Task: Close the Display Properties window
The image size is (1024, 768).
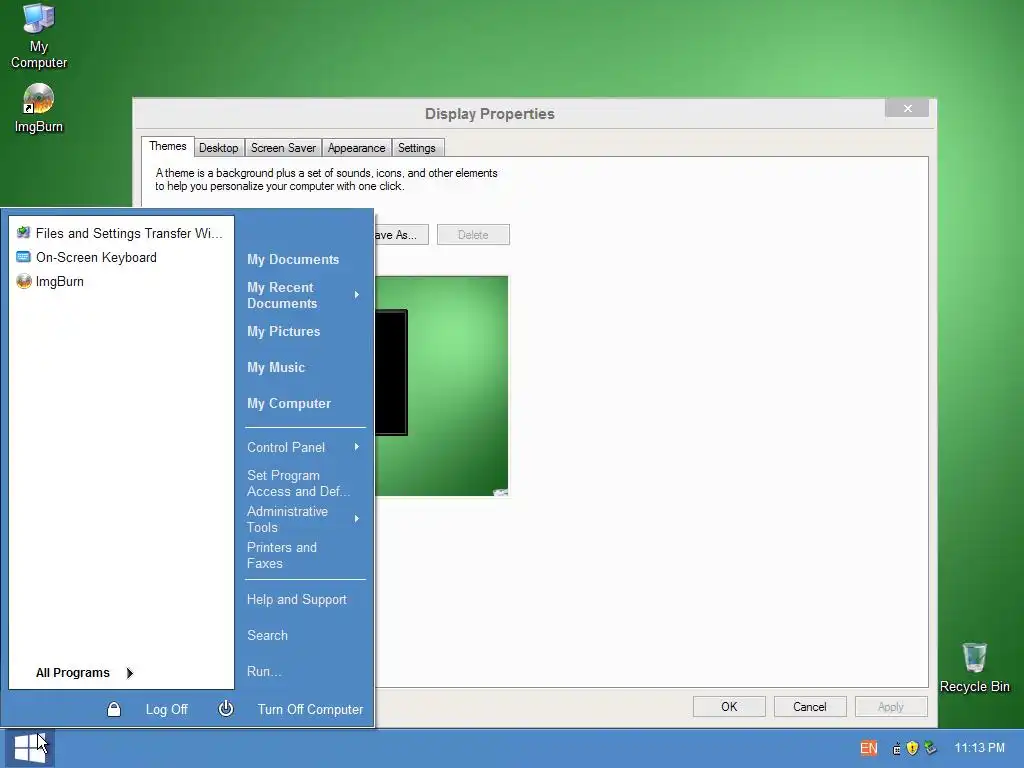Action: tap(907, 108)
